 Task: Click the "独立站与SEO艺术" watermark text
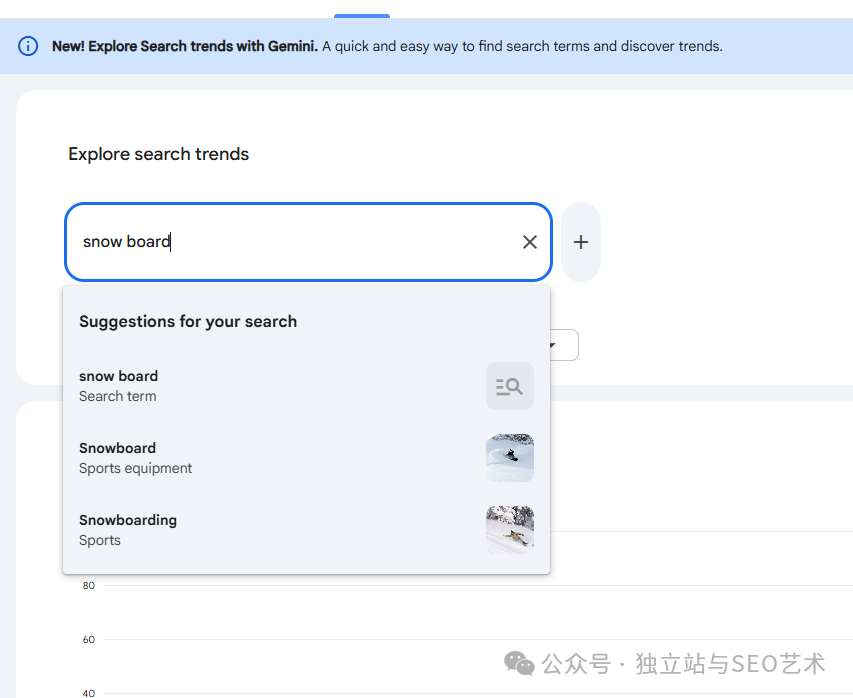(730, 663)
